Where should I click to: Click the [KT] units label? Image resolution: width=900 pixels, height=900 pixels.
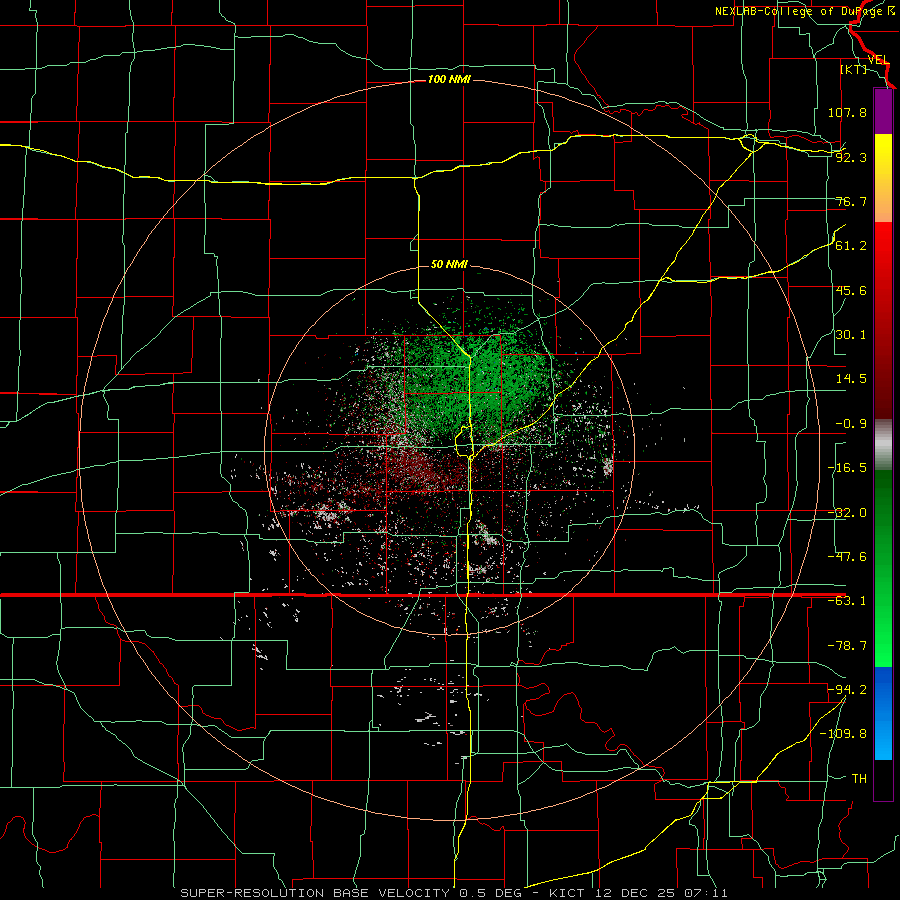853,69
